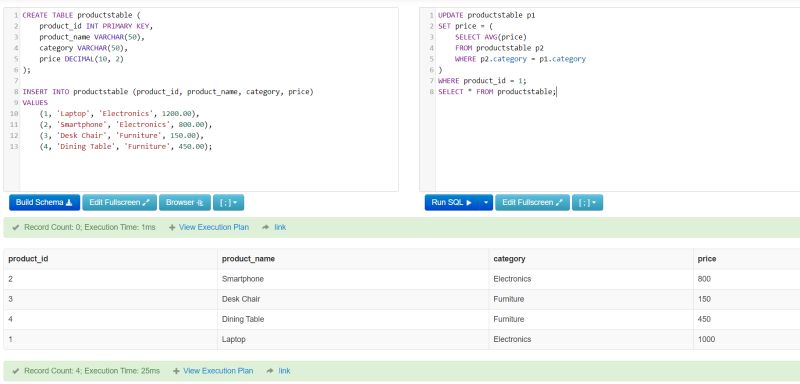Viewport: 800px width, 384px height.
Task: Select the price cell showing 1000
Action: (x=706, y=339)
